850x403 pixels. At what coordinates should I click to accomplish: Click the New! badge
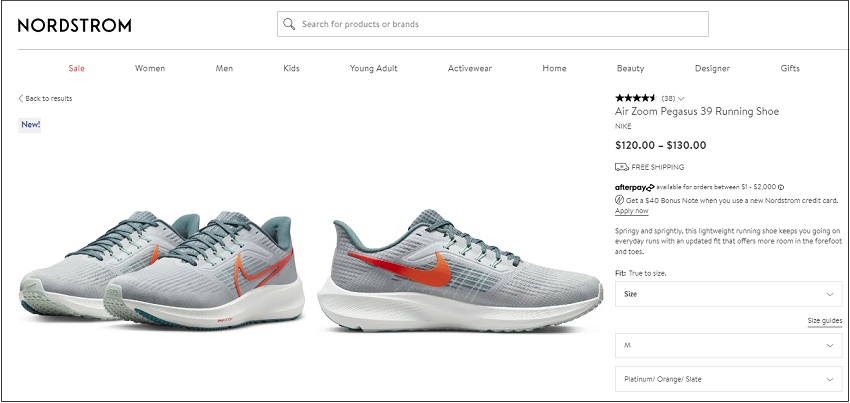(30, 125)
